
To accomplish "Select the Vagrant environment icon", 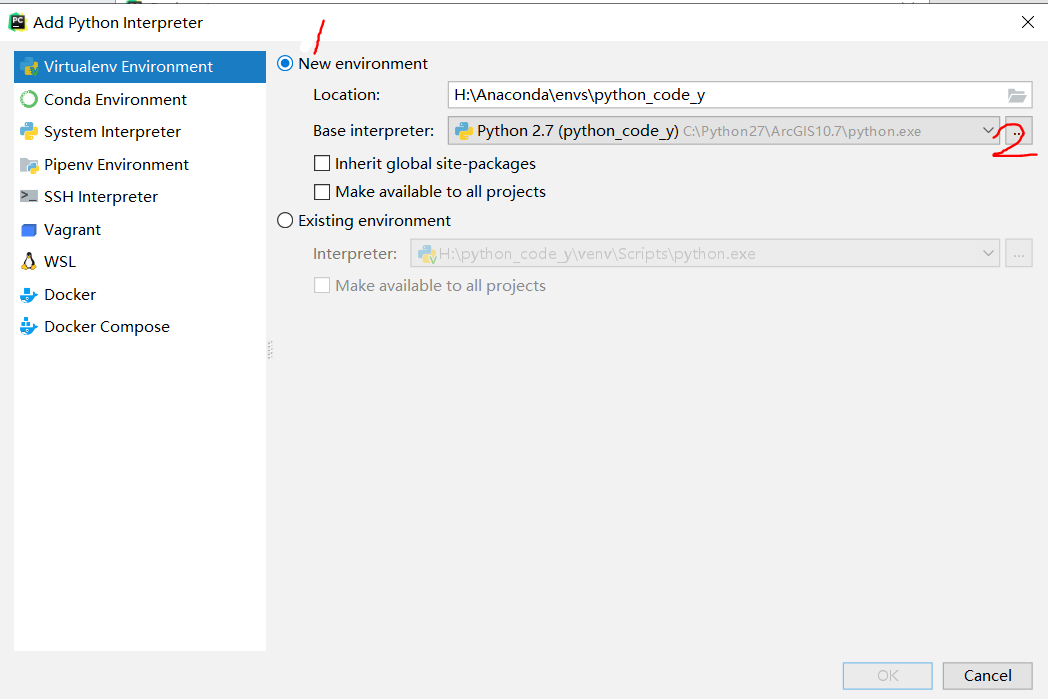I will [x=28, y=229].
